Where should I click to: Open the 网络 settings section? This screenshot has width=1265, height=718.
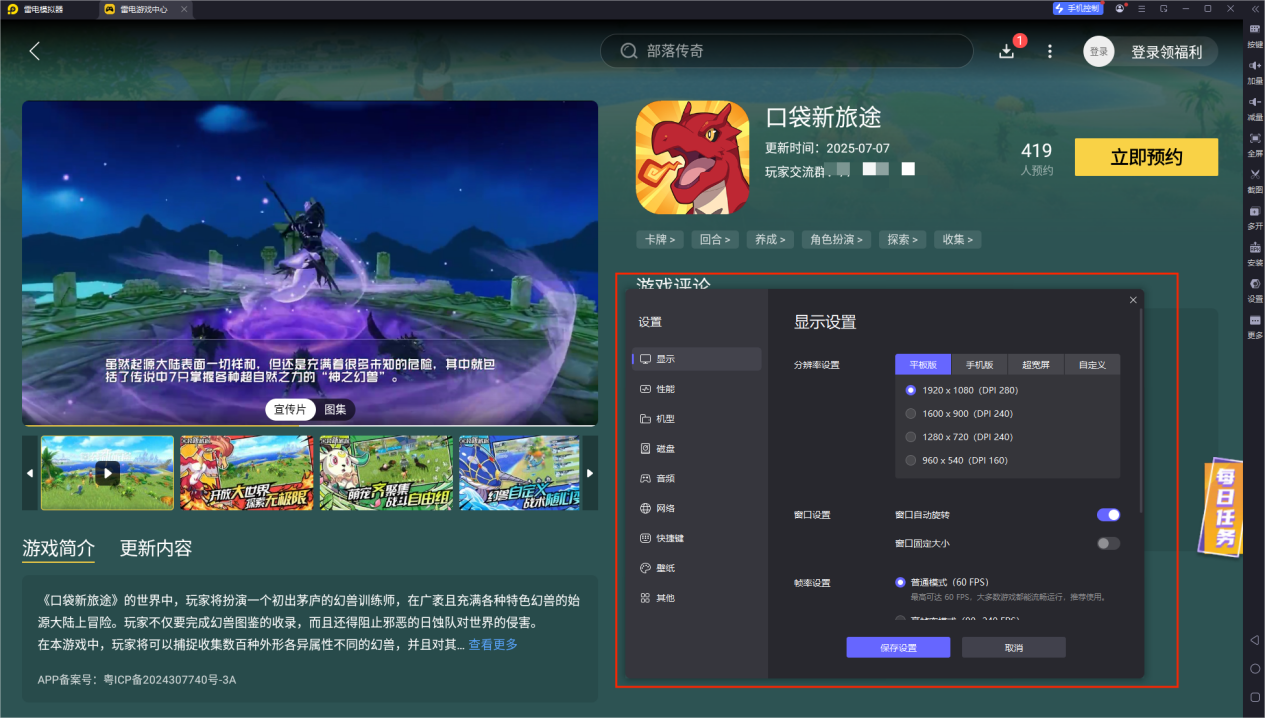697,509
